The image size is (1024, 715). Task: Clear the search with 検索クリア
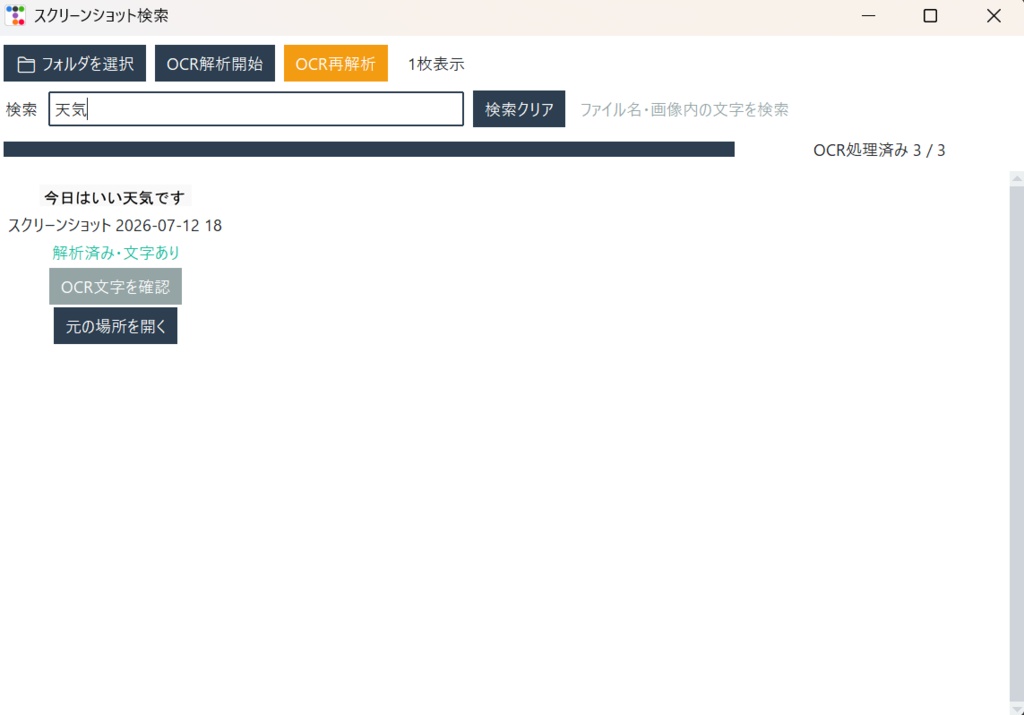click(x=519, y=109)
